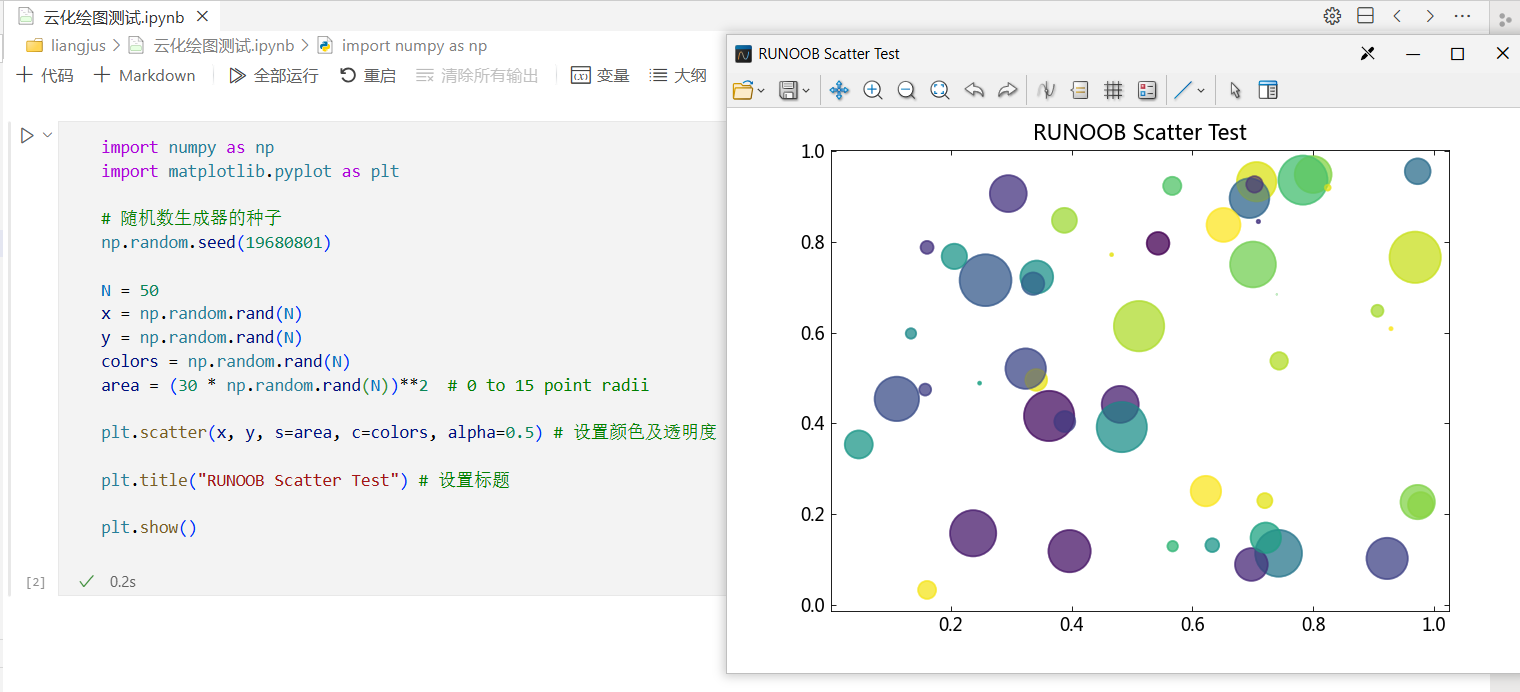Click the zoom in magnifier icon
The width and height of the screenshot is (1520, 692).
872,91
